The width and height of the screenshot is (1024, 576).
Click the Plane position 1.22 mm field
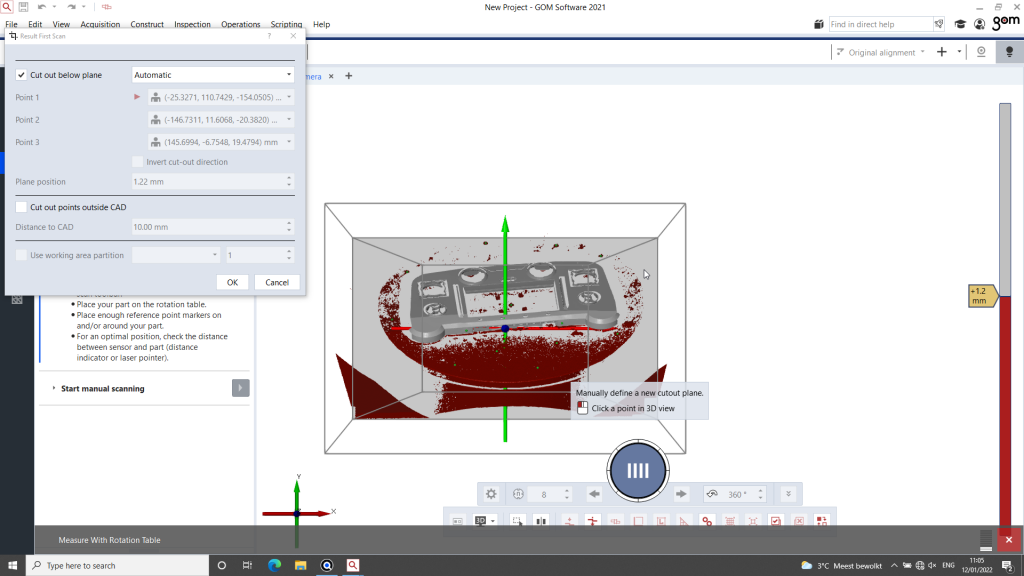point(212,182)
